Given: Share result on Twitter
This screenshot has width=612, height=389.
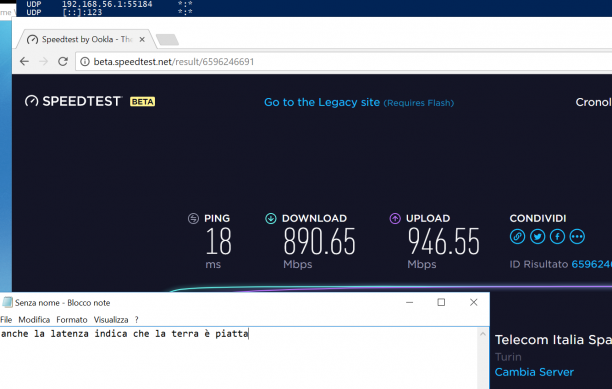Looking at the screenshot, I should pos(537,236).
